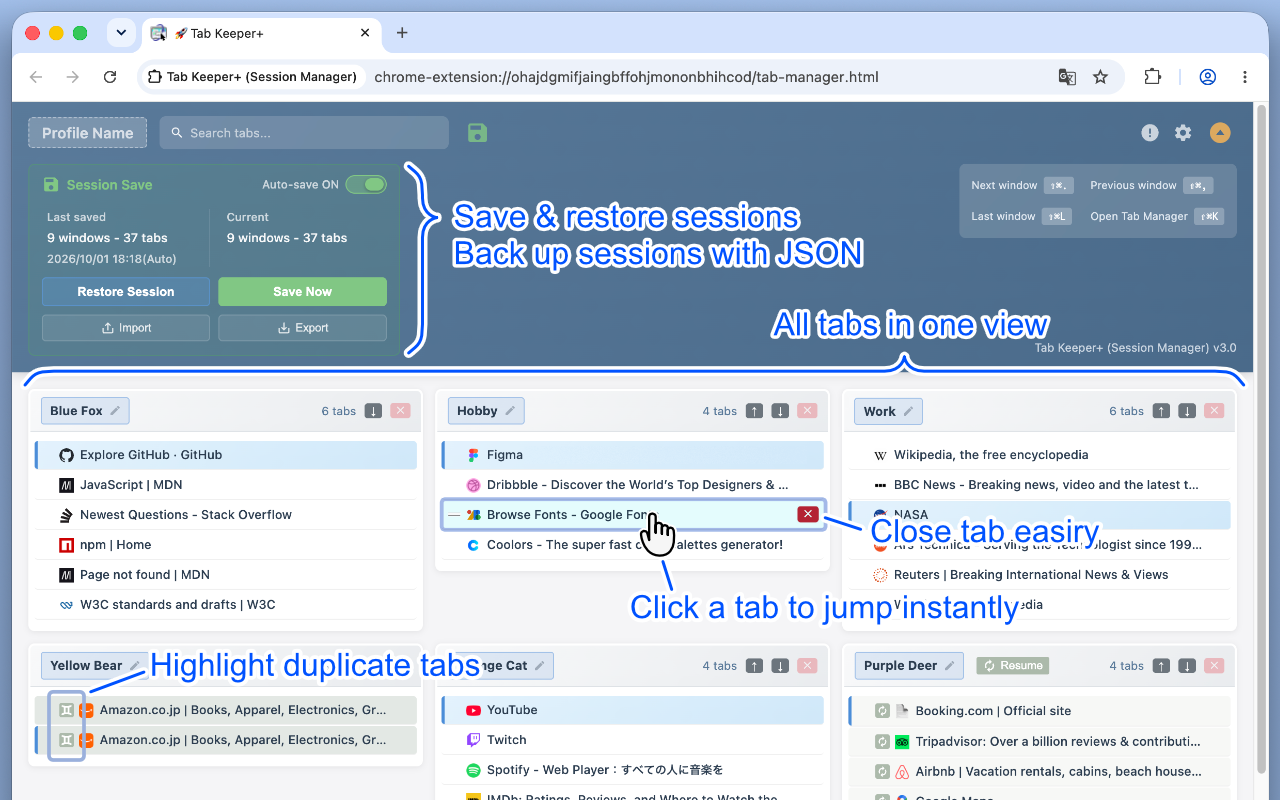The height and width of the screenshot is (800, 1280).
Task: Resume the Purple Deer window
Action: [1013, 666]
